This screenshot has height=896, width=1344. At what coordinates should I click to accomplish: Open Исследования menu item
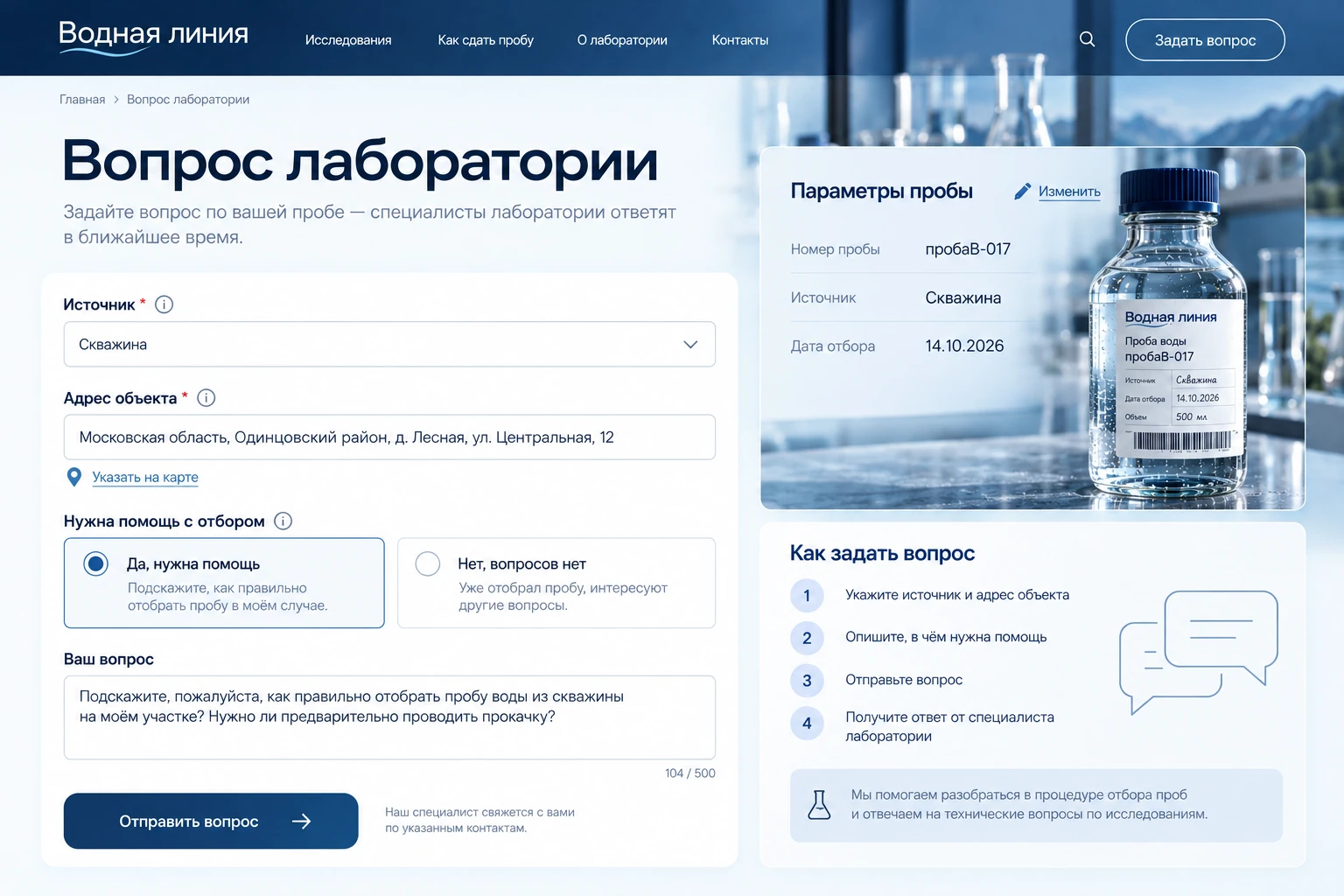click(348, 40)
